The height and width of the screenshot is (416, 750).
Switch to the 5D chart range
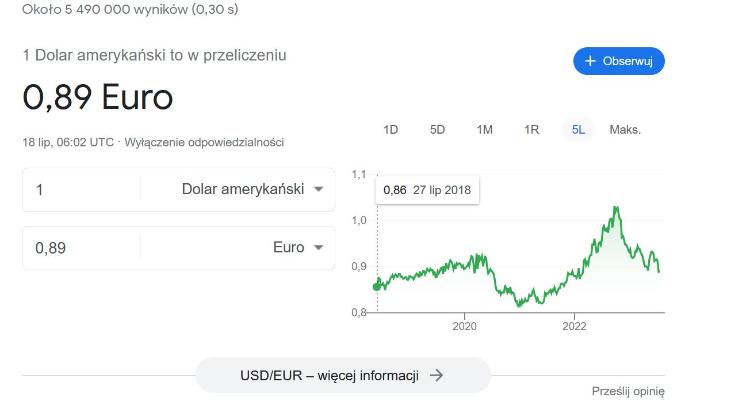[437, 129]
